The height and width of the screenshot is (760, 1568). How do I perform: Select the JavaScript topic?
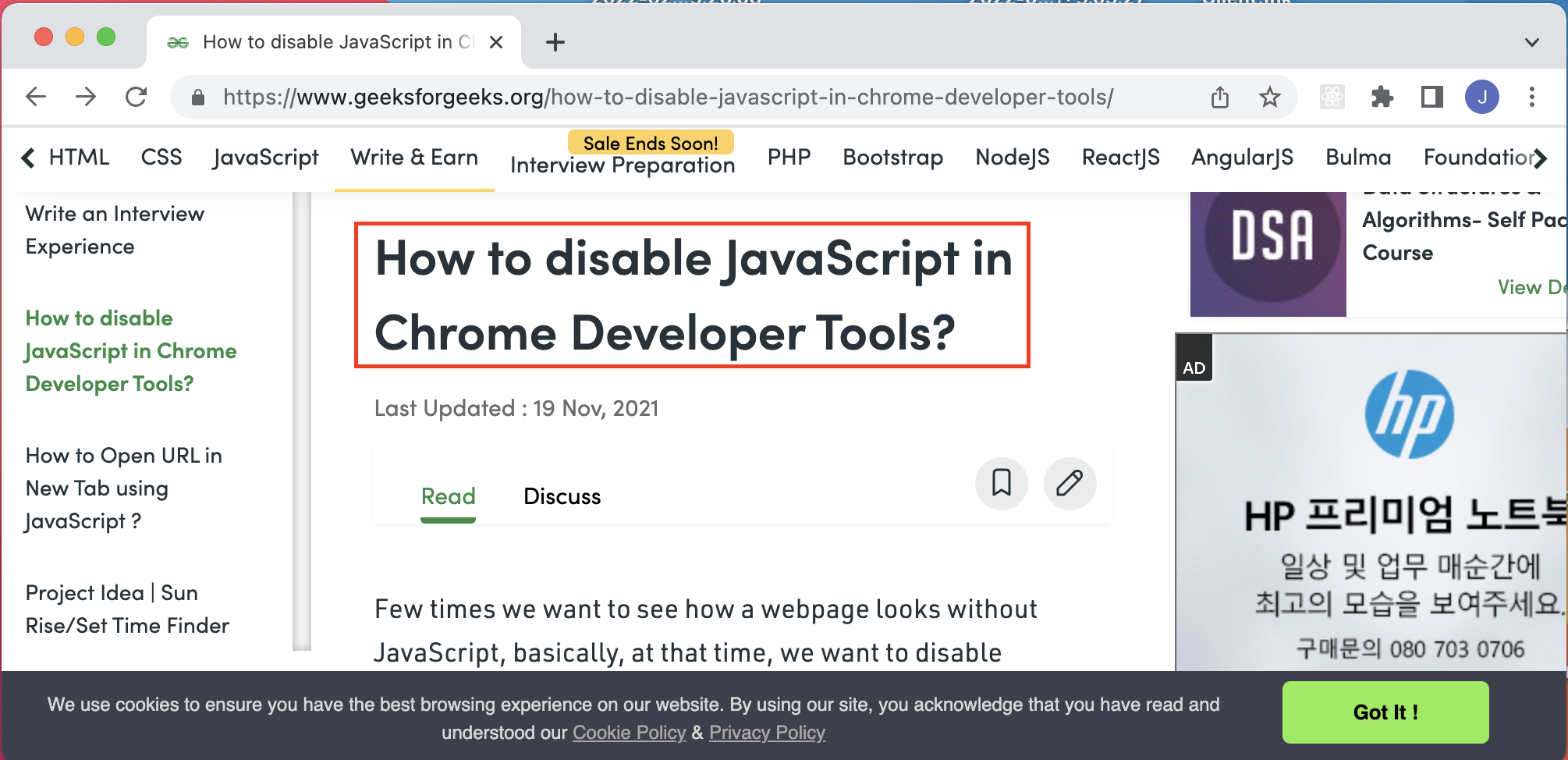click(265, 158)
